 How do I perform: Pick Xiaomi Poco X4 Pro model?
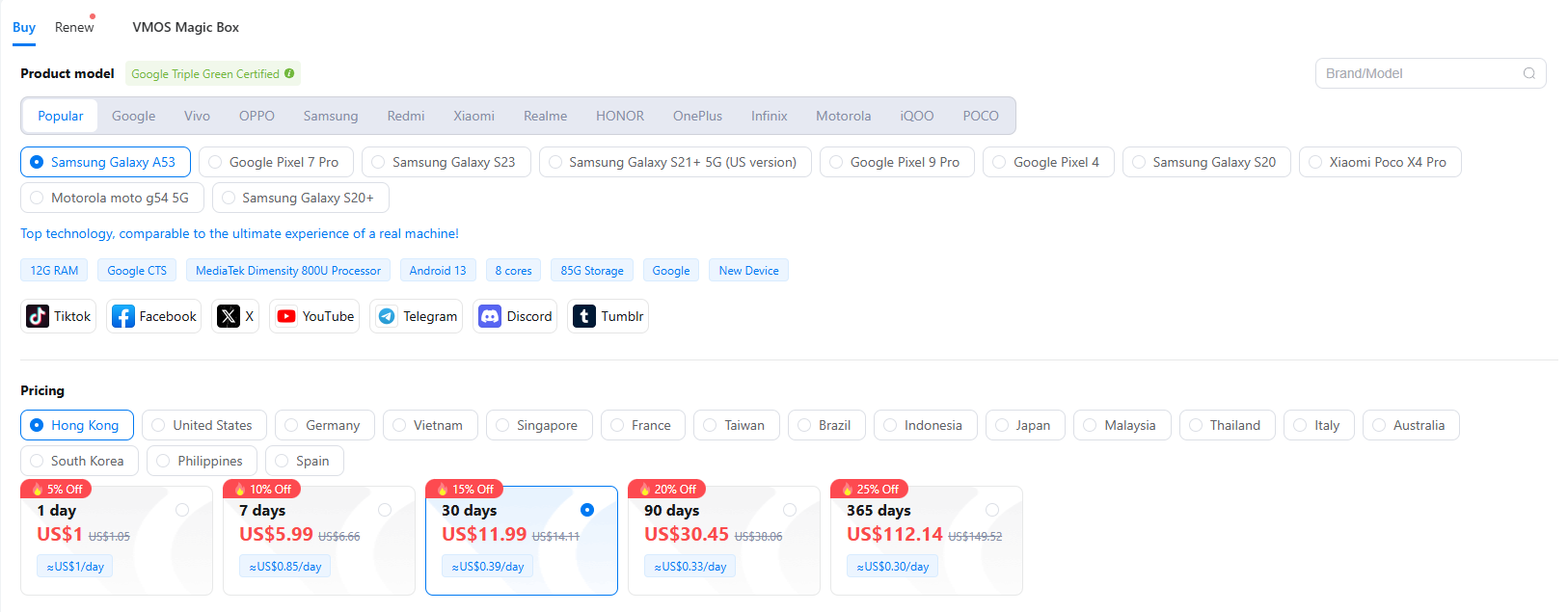click(x=1380, y=162)
